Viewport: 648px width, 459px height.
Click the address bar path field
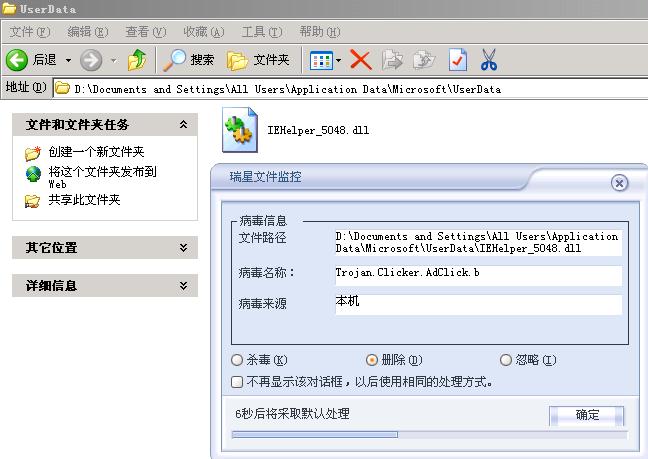[350, 88]
